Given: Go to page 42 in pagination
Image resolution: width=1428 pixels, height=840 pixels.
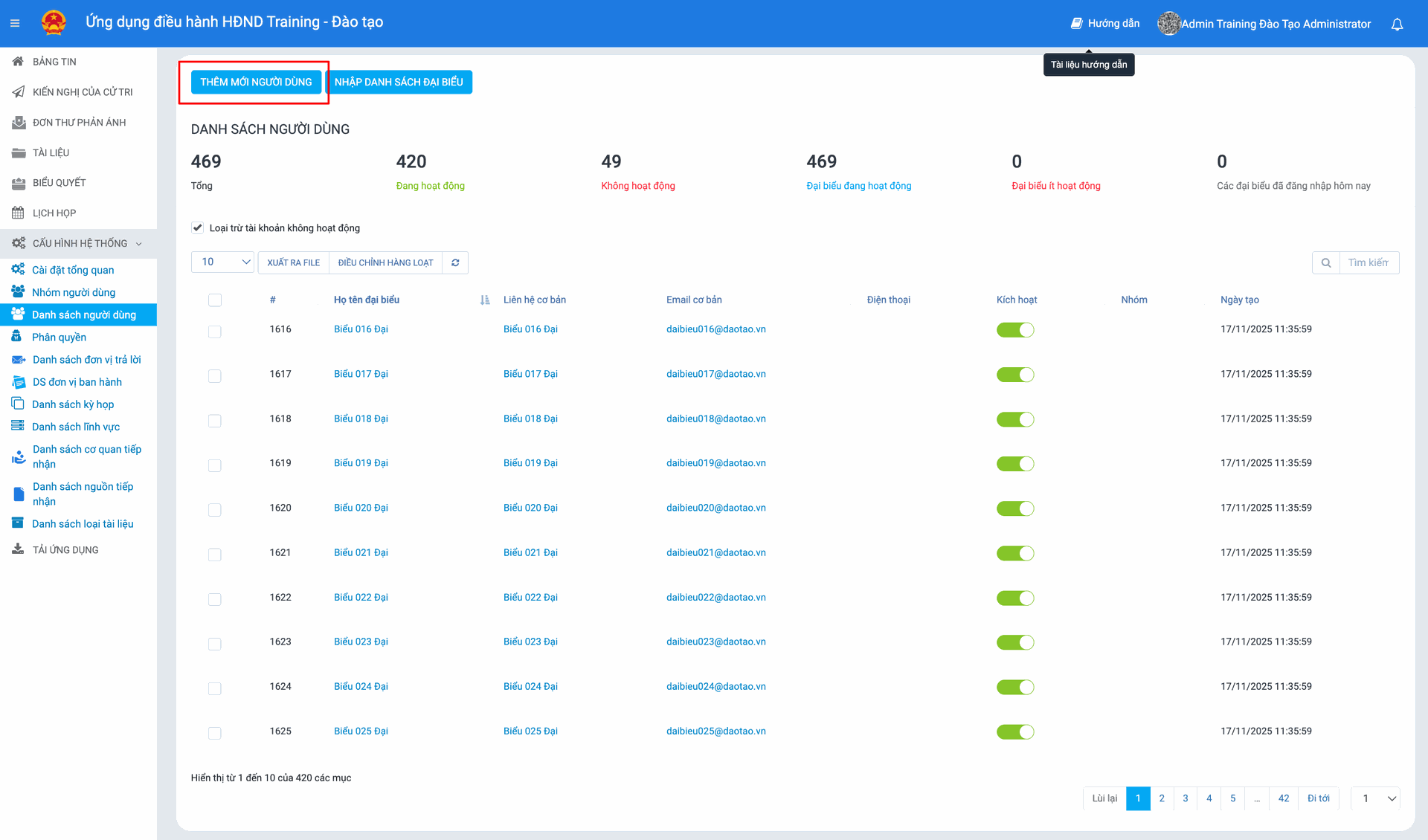Looking at the screenshot, I should pos(1283,798).
